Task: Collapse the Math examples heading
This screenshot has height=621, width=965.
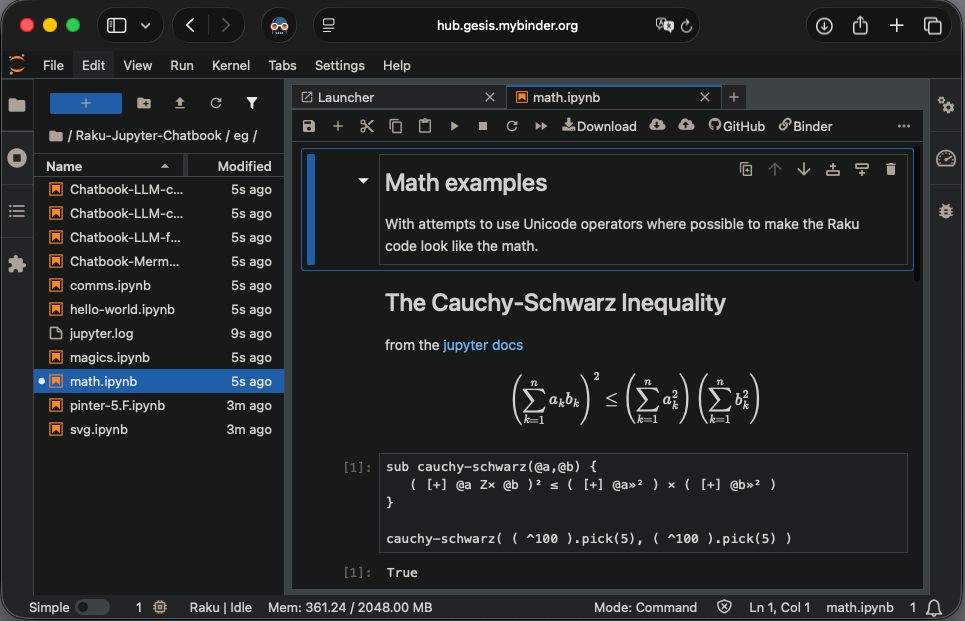Action: 364,182
